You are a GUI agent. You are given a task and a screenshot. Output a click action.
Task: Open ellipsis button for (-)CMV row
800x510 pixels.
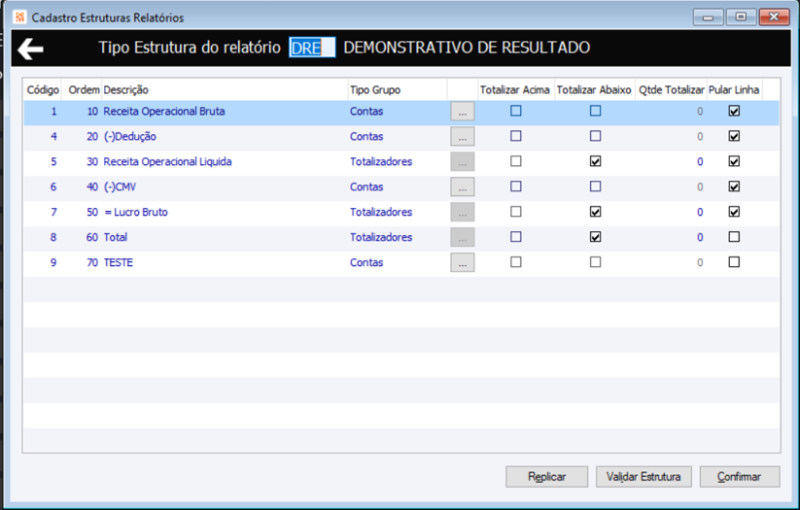(x=462, y=187)
